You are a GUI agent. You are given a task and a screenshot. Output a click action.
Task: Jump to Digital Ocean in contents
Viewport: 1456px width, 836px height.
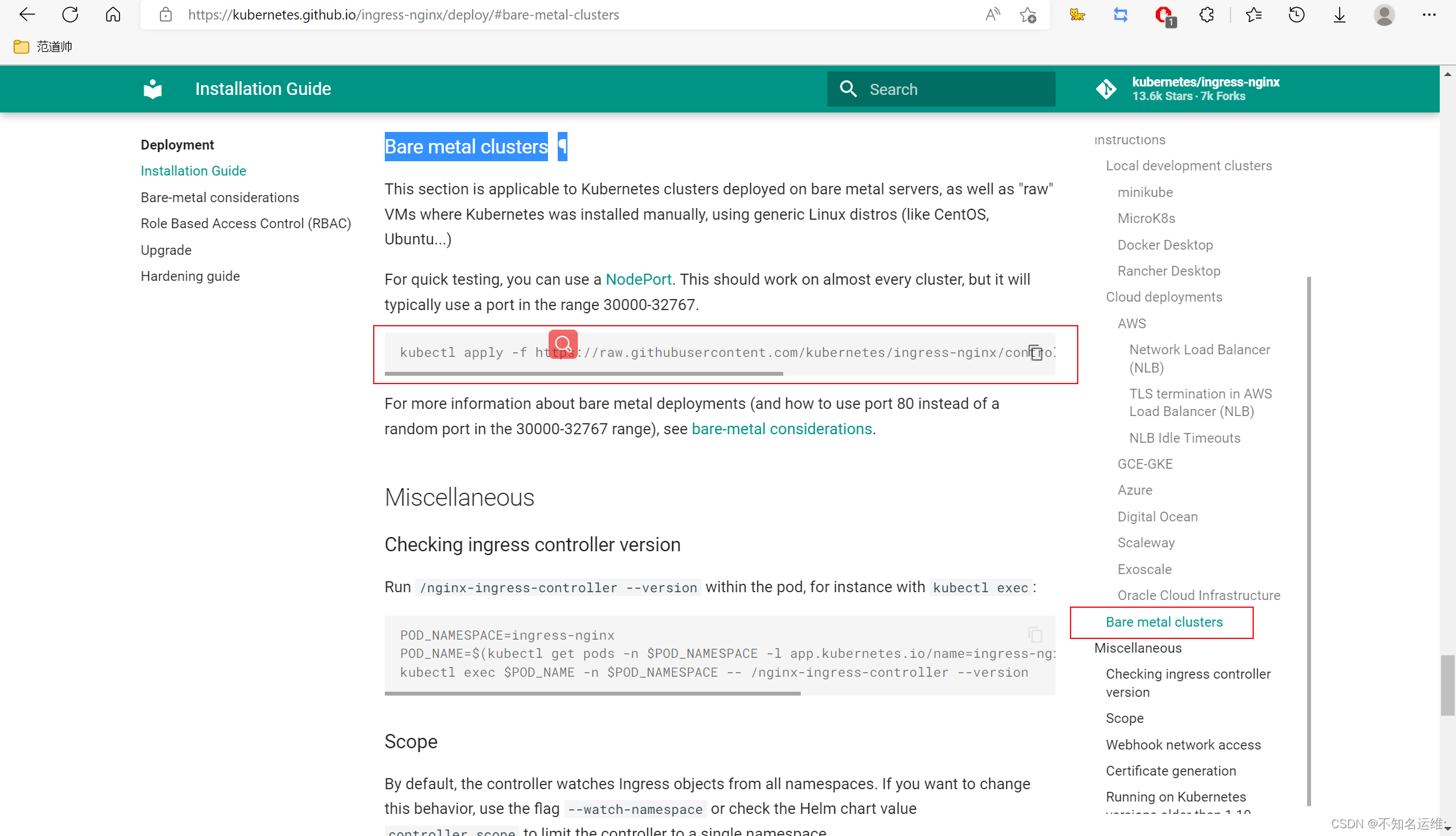pyautogui.click(x=1157, y=517)
